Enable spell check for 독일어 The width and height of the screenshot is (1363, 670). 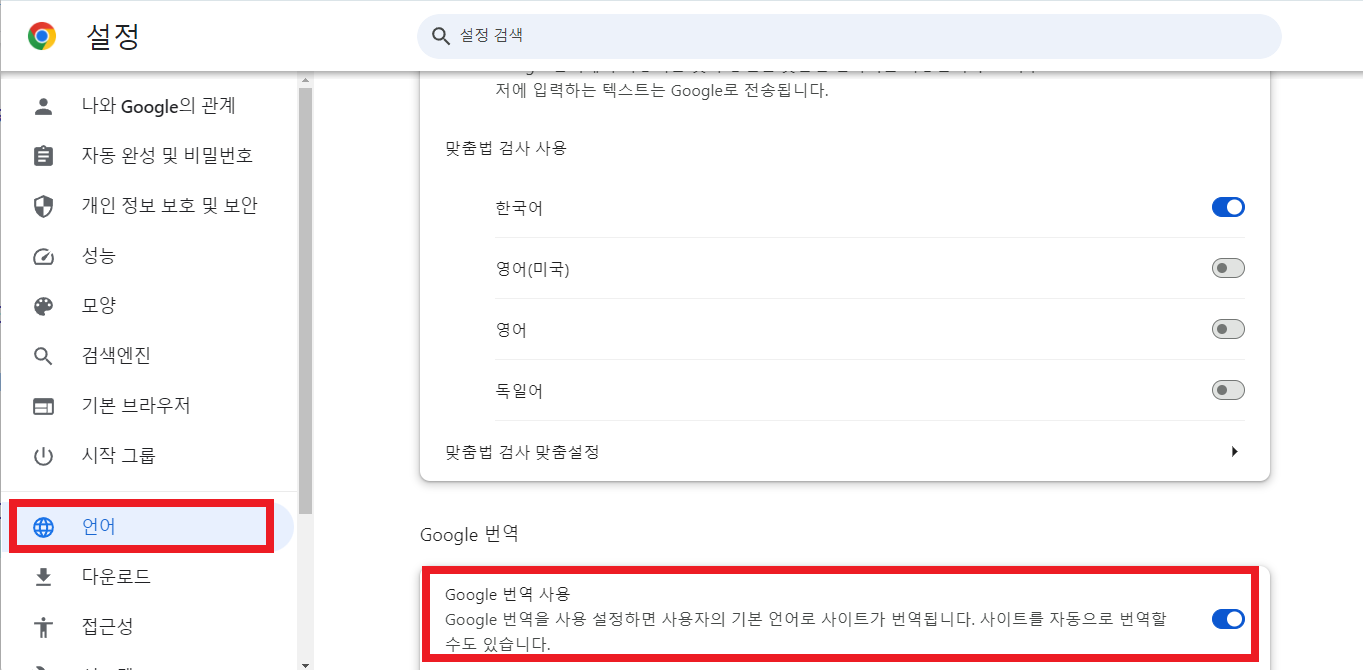[x=1228, y=390]
